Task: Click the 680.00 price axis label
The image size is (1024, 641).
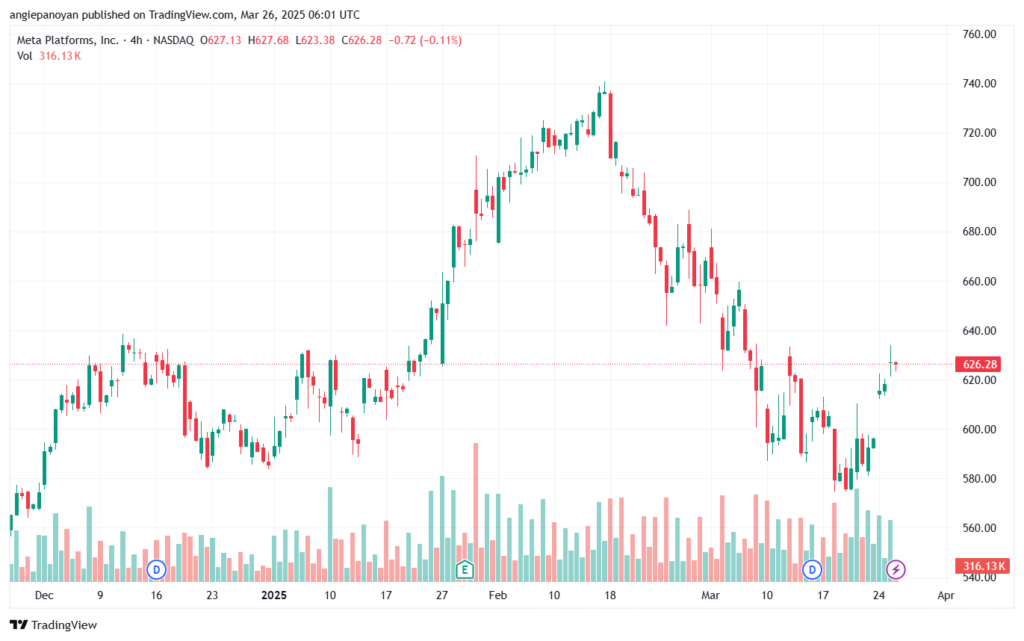Action: click(980, 232)
